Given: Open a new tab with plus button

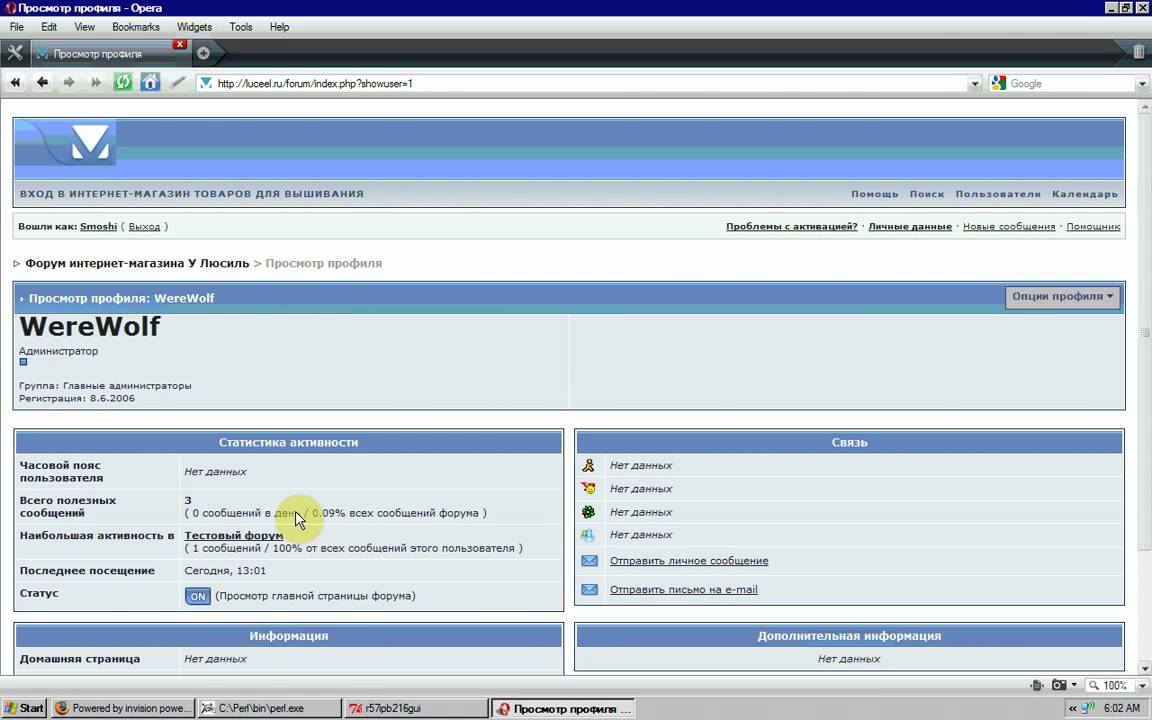Looking at the screenshot, I should (204, 53).
